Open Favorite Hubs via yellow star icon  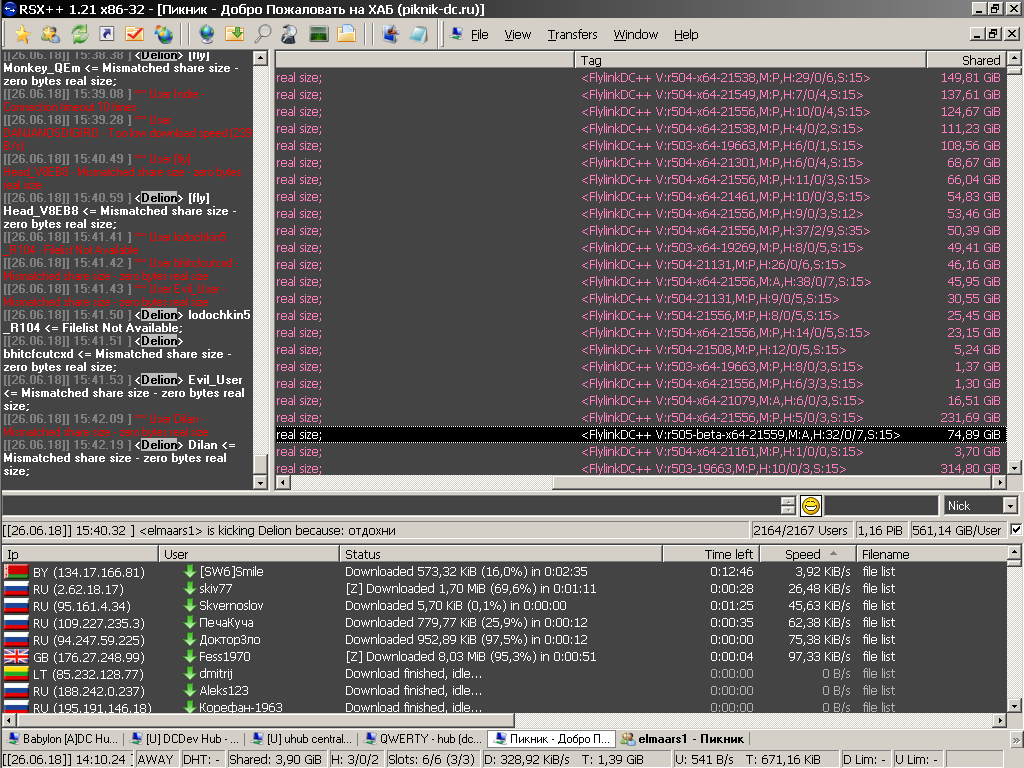point(23,34)
